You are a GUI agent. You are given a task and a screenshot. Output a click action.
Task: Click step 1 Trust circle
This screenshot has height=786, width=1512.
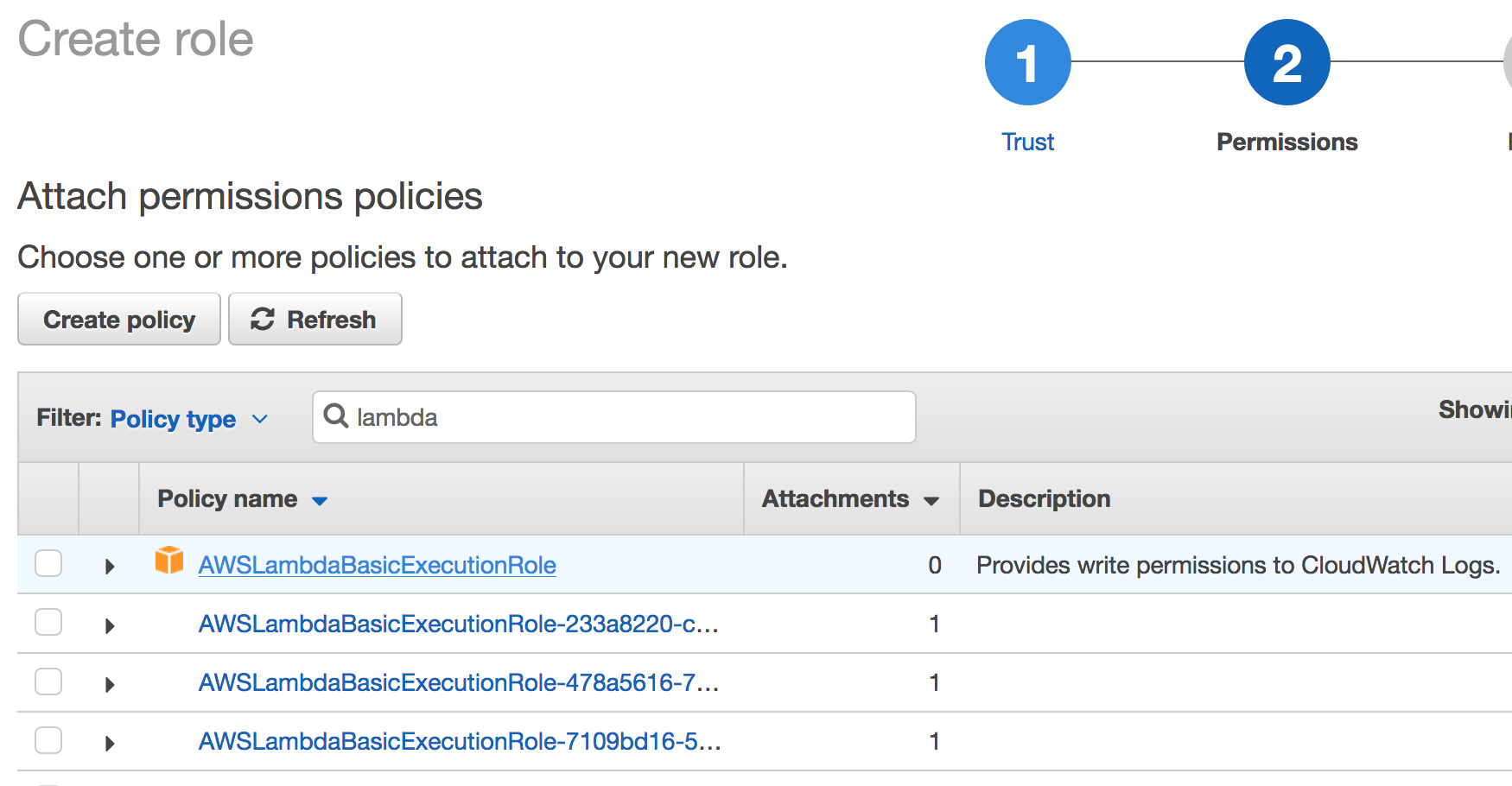[x=1027, y=62]
